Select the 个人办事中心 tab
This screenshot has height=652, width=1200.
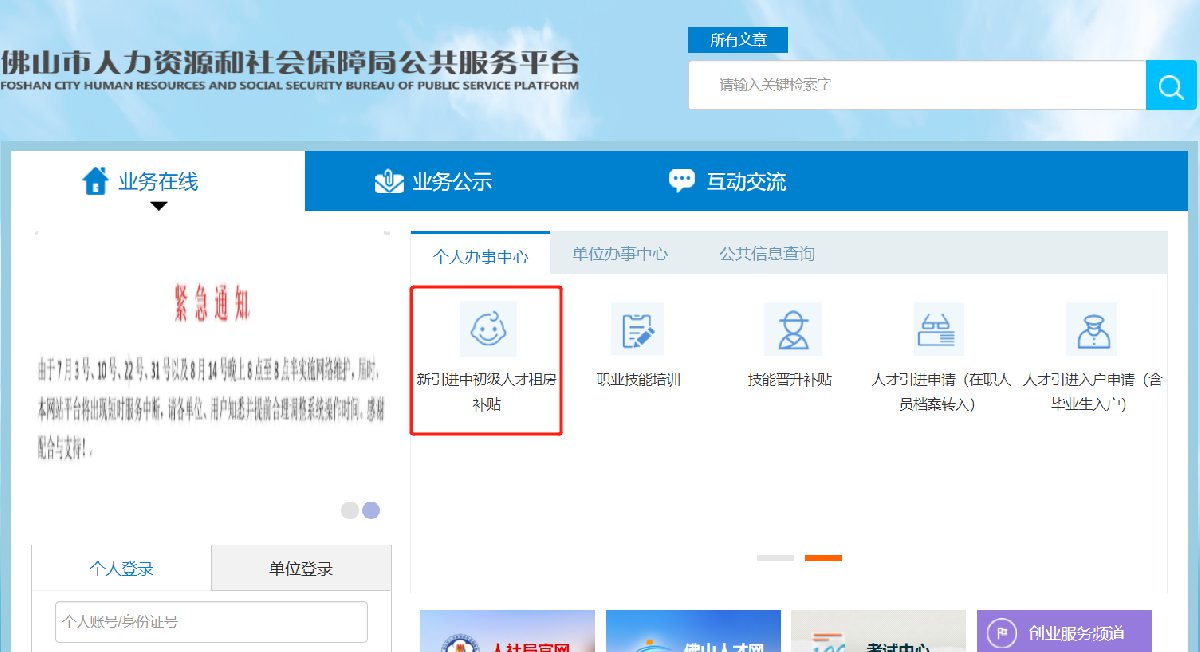pos(480,256)
